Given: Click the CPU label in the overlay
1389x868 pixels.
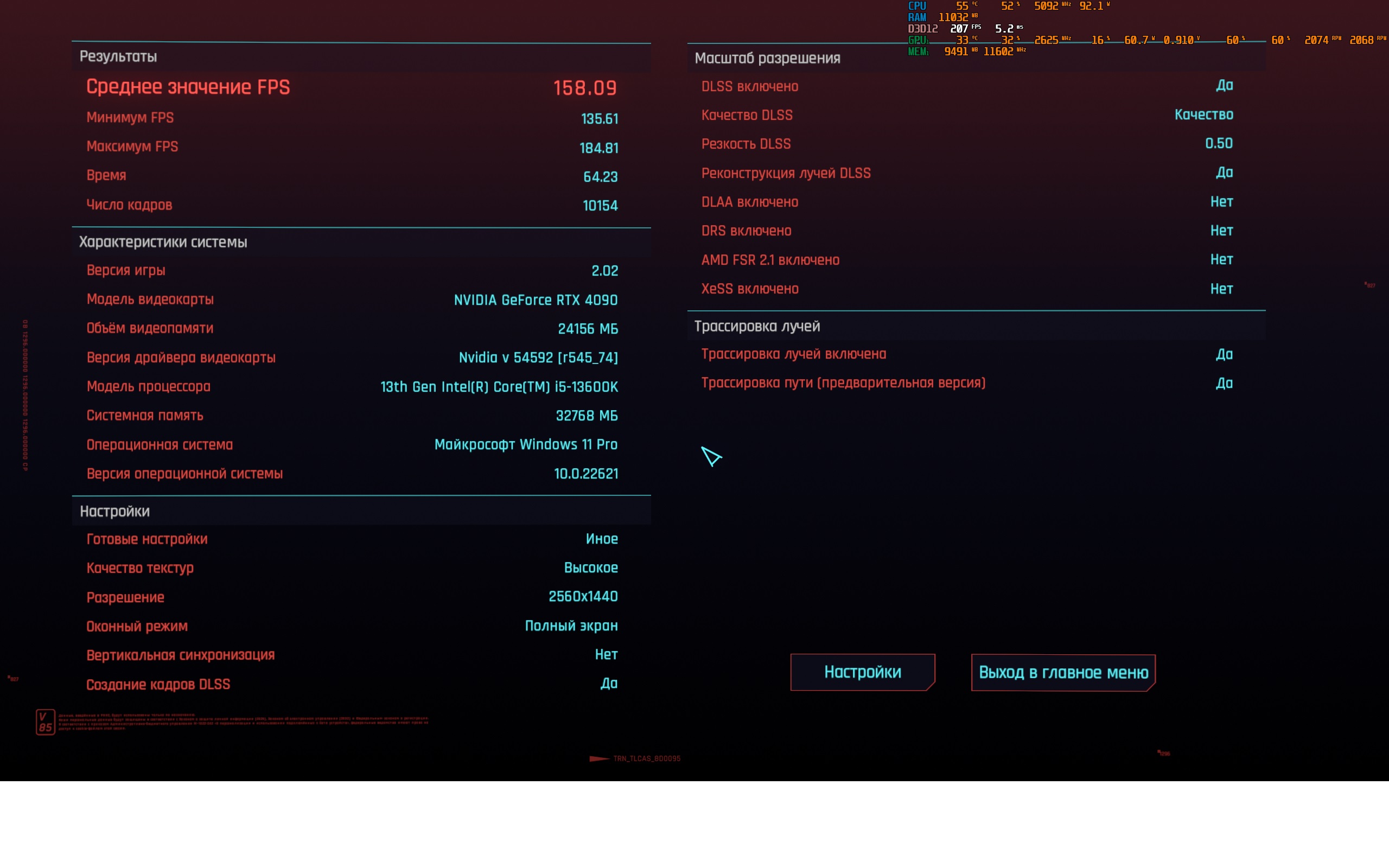Looking at the screenshot, I should [x=916, y=6].
